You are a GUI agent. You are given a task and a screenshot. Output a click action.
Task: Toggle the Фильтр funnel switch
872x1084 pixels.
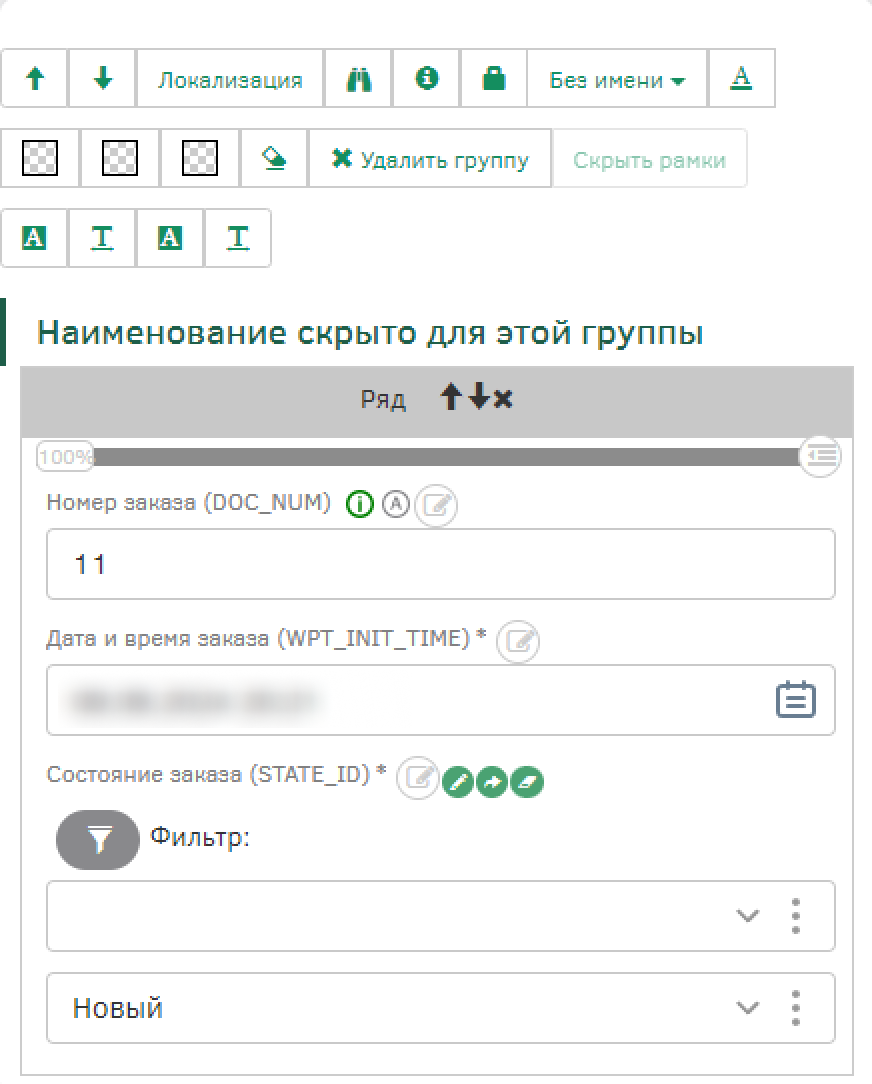(98, 840)
